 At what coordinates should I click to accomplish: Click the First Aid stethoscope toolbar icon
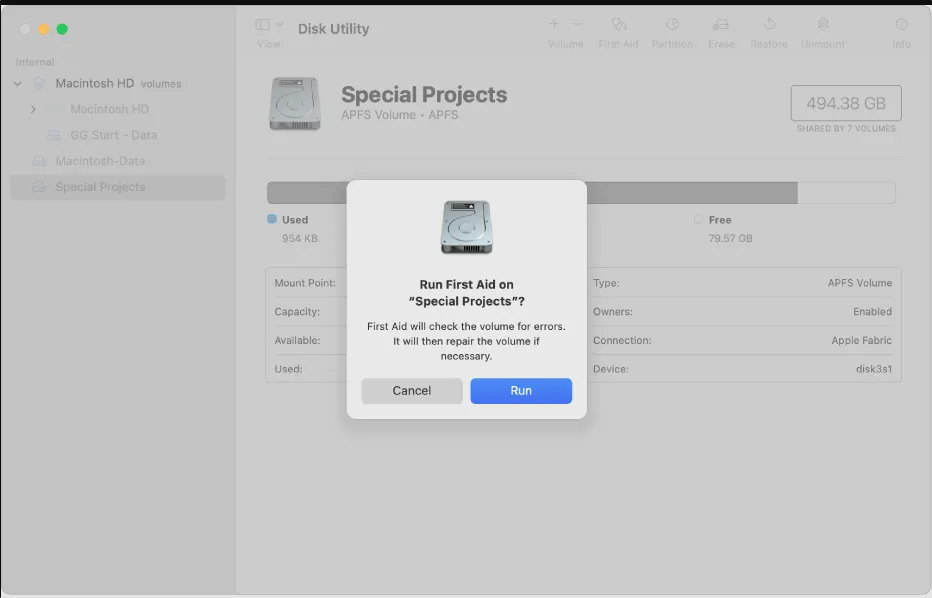[x=619, y=24]
